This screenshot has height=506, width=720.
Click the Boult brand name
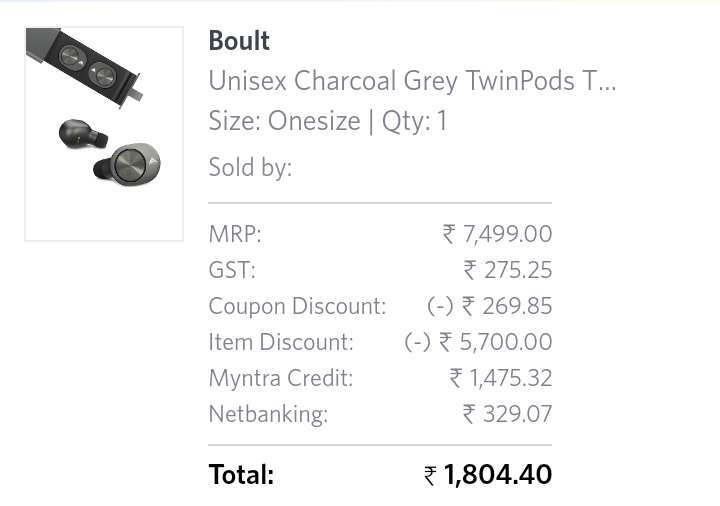tap(239, 41)
